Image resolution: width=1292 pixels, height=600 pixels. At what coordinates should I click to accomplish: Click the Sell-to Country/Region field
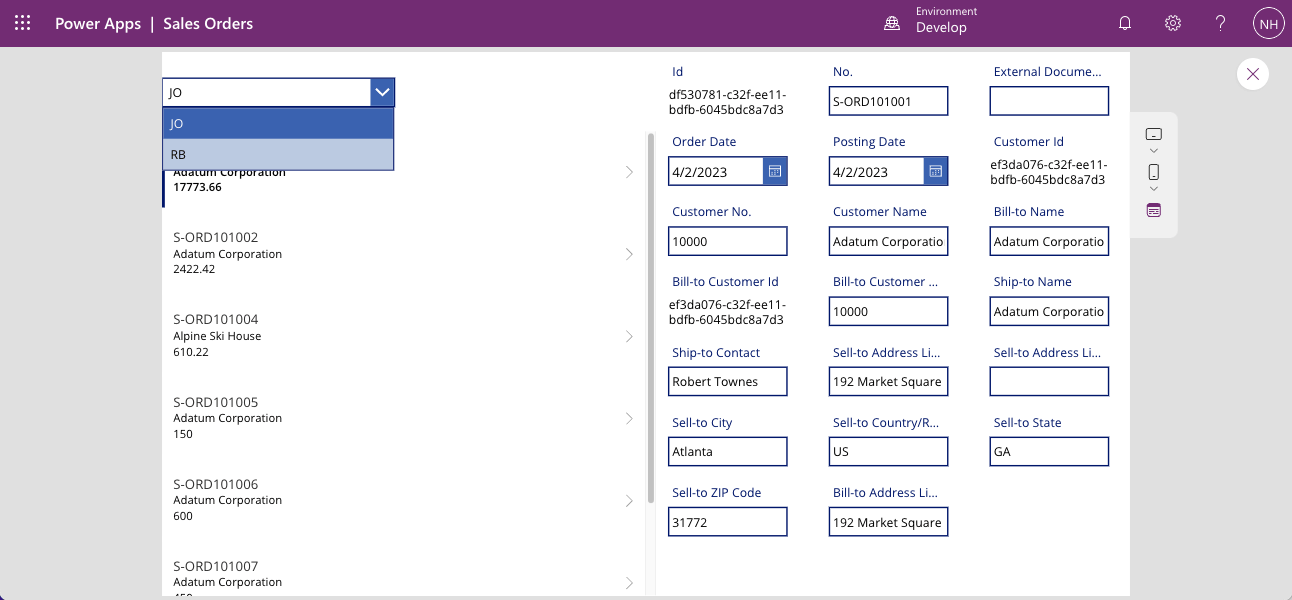tap(888, 451)
